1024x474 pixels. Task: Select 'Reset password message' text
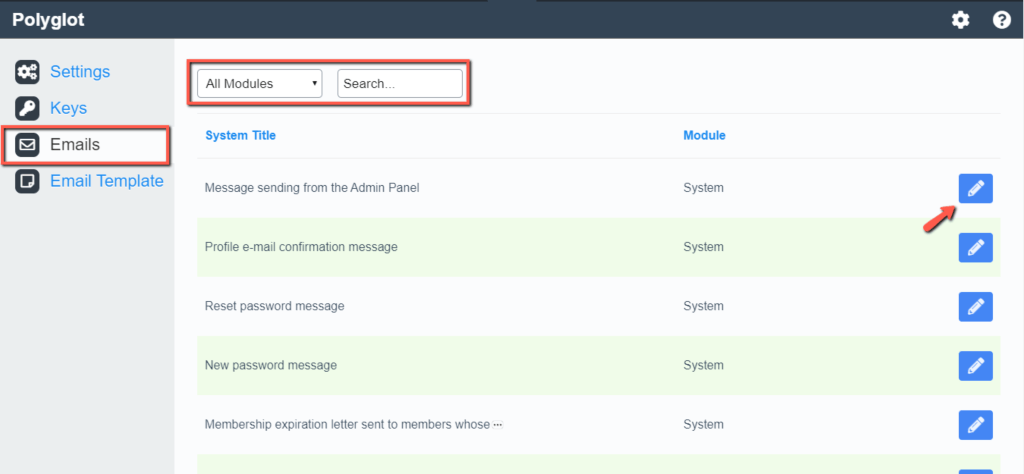pyautogui.click(x=274, y=306)
